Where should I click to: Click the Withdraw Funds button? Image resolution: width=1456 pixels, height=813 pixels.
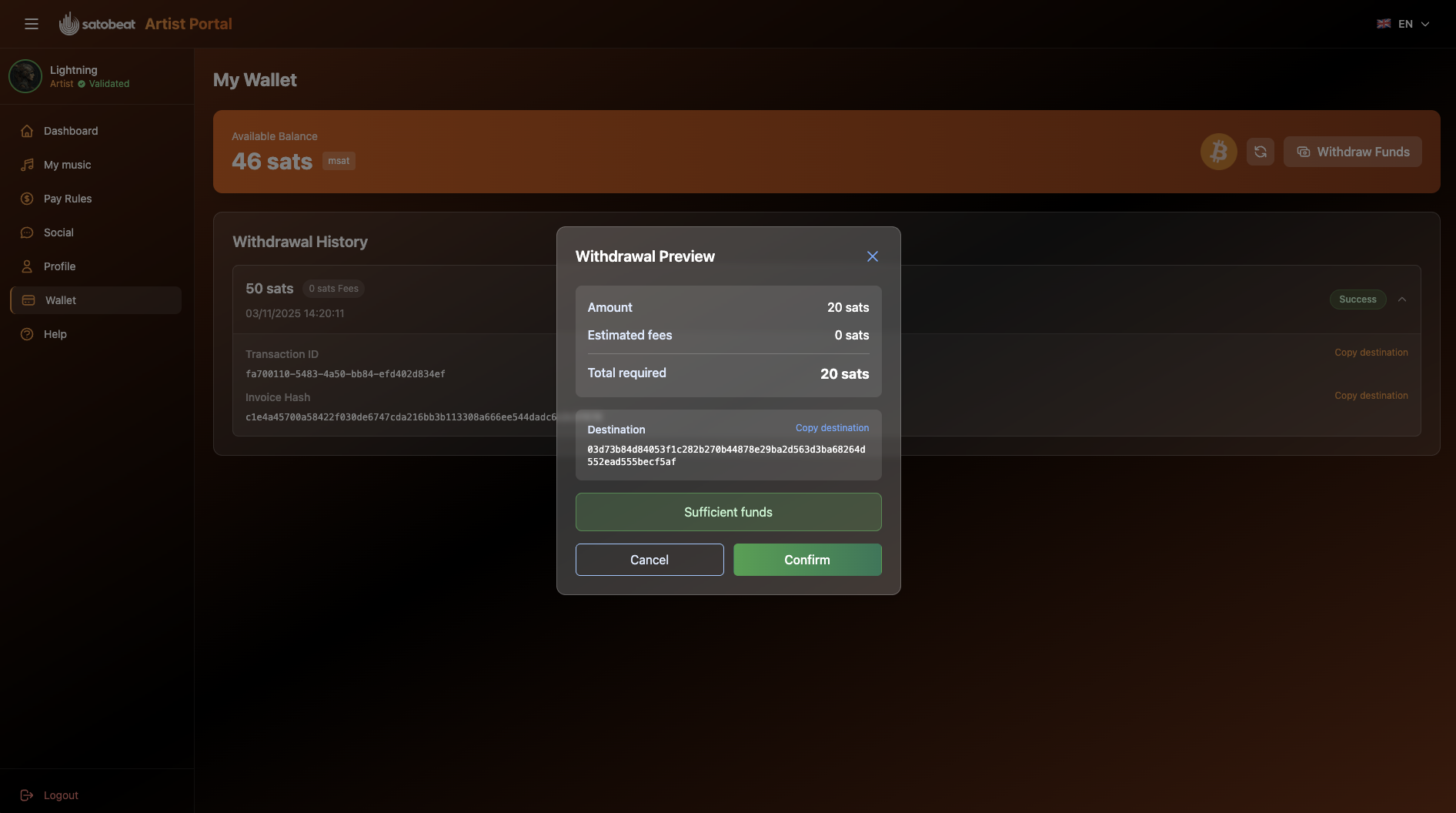pos(1353,152)
